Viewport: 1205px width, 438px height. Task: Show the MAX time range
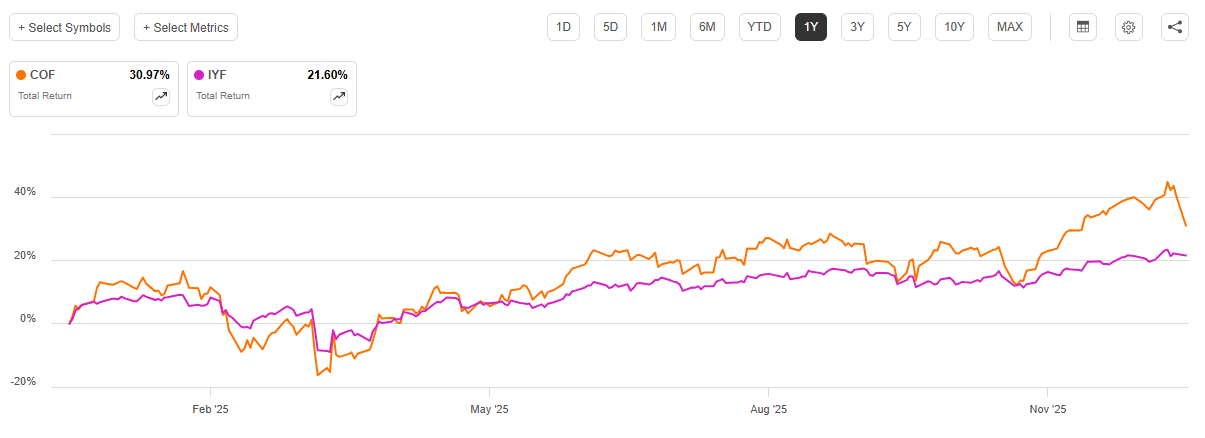1010,27
